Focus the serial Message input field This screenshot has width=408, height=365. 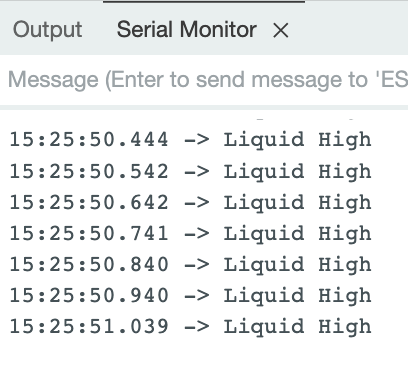tap(204, 80)
